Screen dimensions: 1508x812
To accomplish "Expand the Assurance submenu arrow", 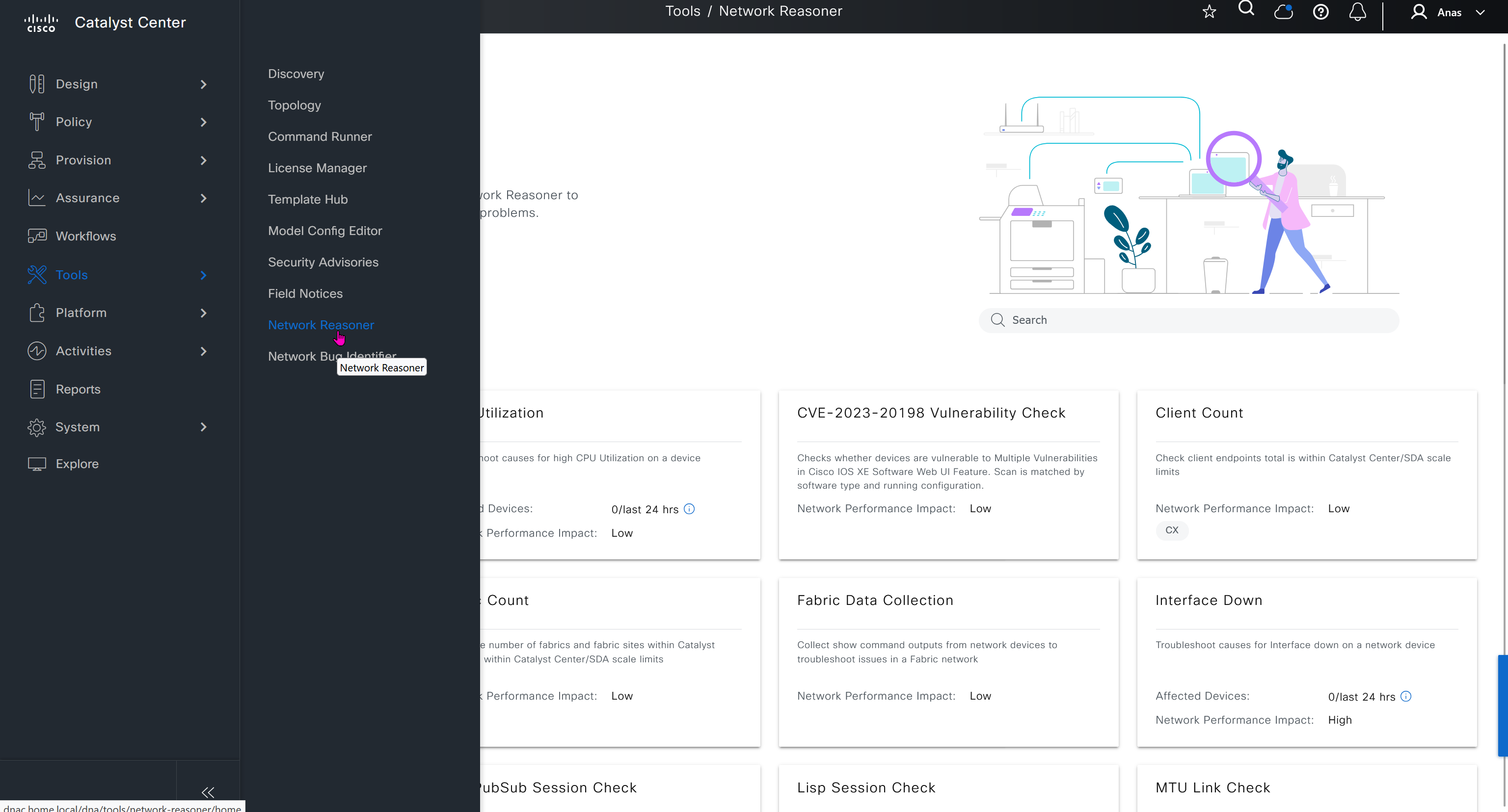I will click(x=203, y=198).
